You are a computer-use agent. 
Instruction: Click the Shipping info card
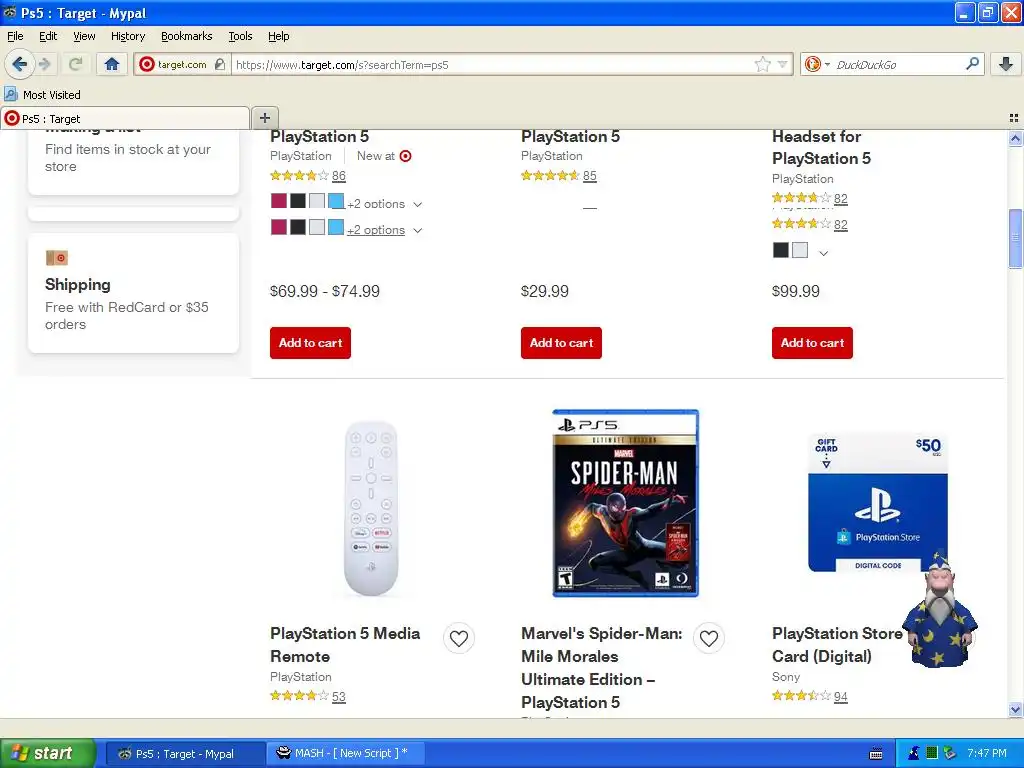coord(133,293)
